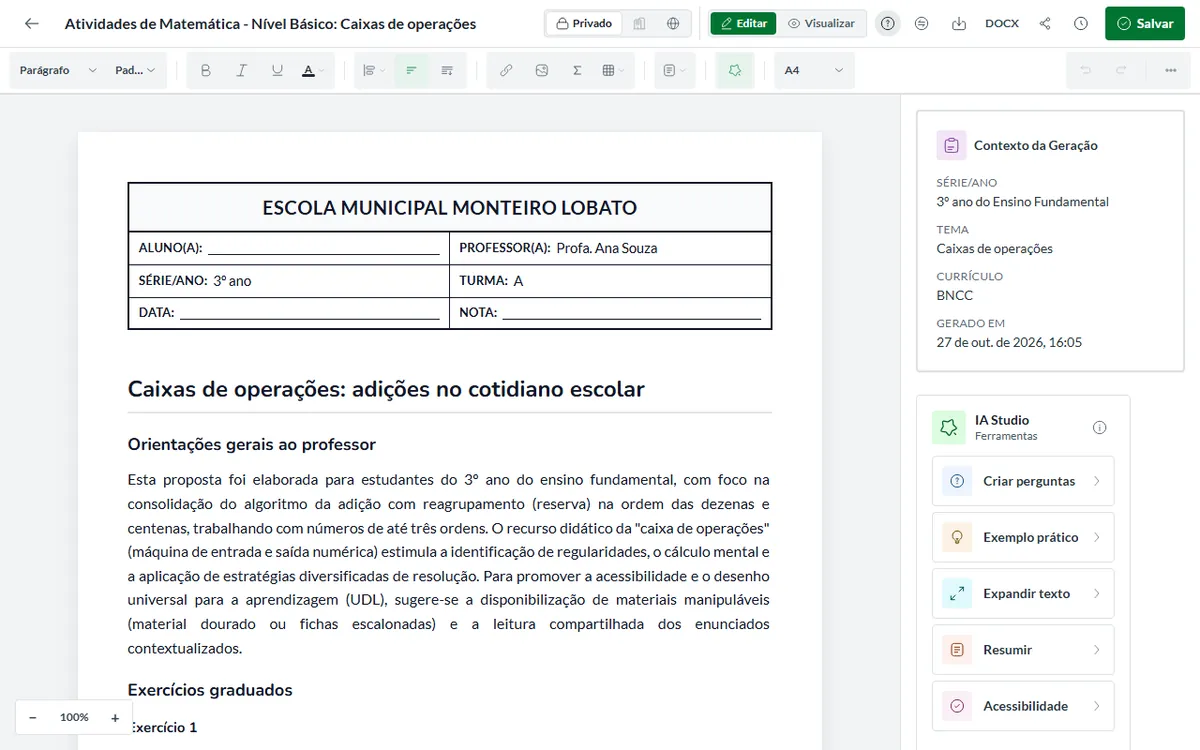Click the download icon in header
The height and width of the screenshot is (750, 1200).
(x=959, y=23)
